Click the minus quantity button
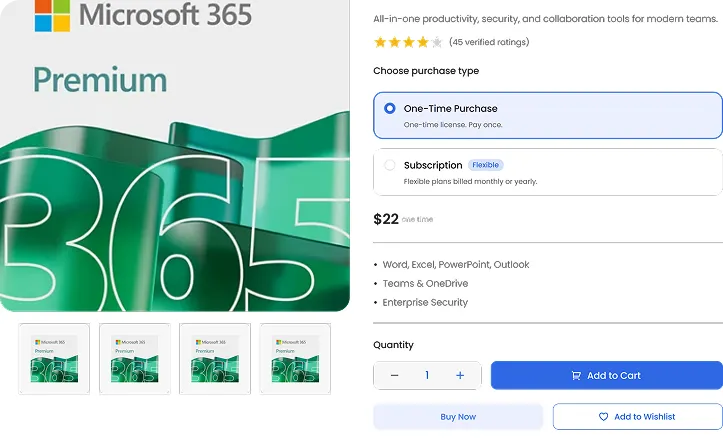 click(x=394, y=376)
